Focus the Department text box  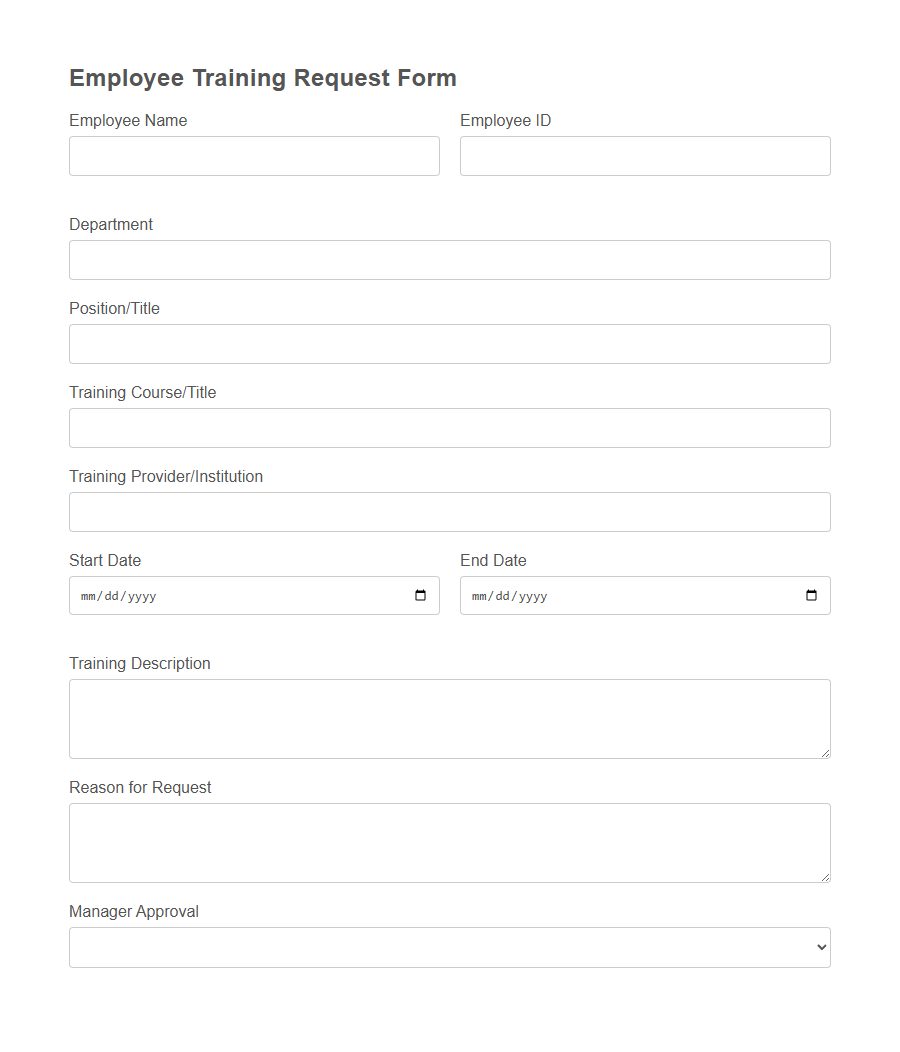449,260
